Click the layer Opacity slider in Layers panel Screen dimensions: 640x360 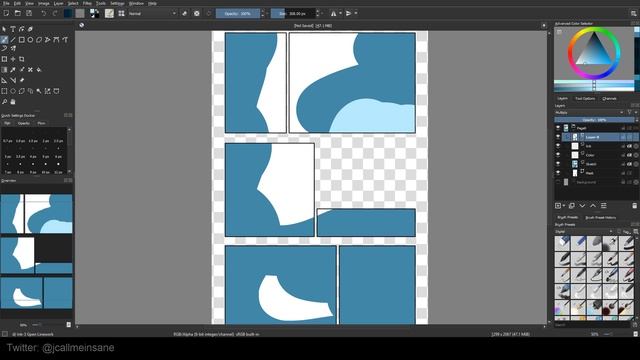pyautogui.click(x=594, y=120)
